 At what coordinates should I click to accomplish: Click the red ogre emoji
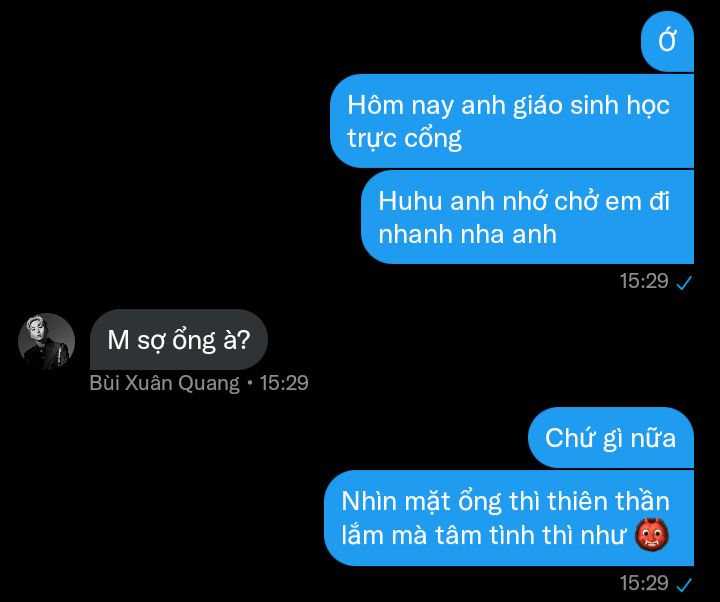coord(652,534)
